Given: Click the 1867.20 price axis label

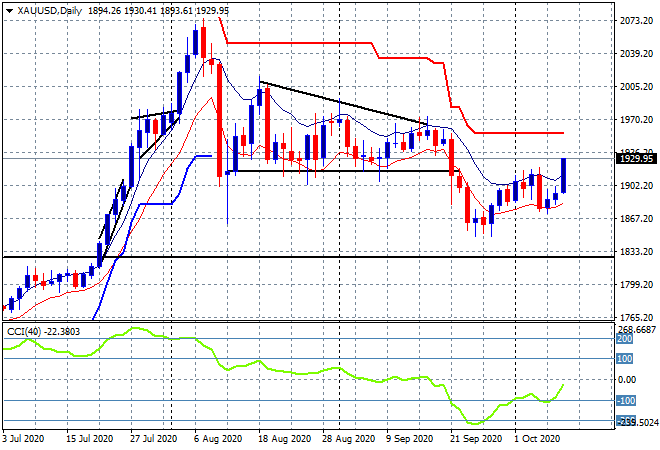Looking at the screenshot, I should click(x=636, y=218).
